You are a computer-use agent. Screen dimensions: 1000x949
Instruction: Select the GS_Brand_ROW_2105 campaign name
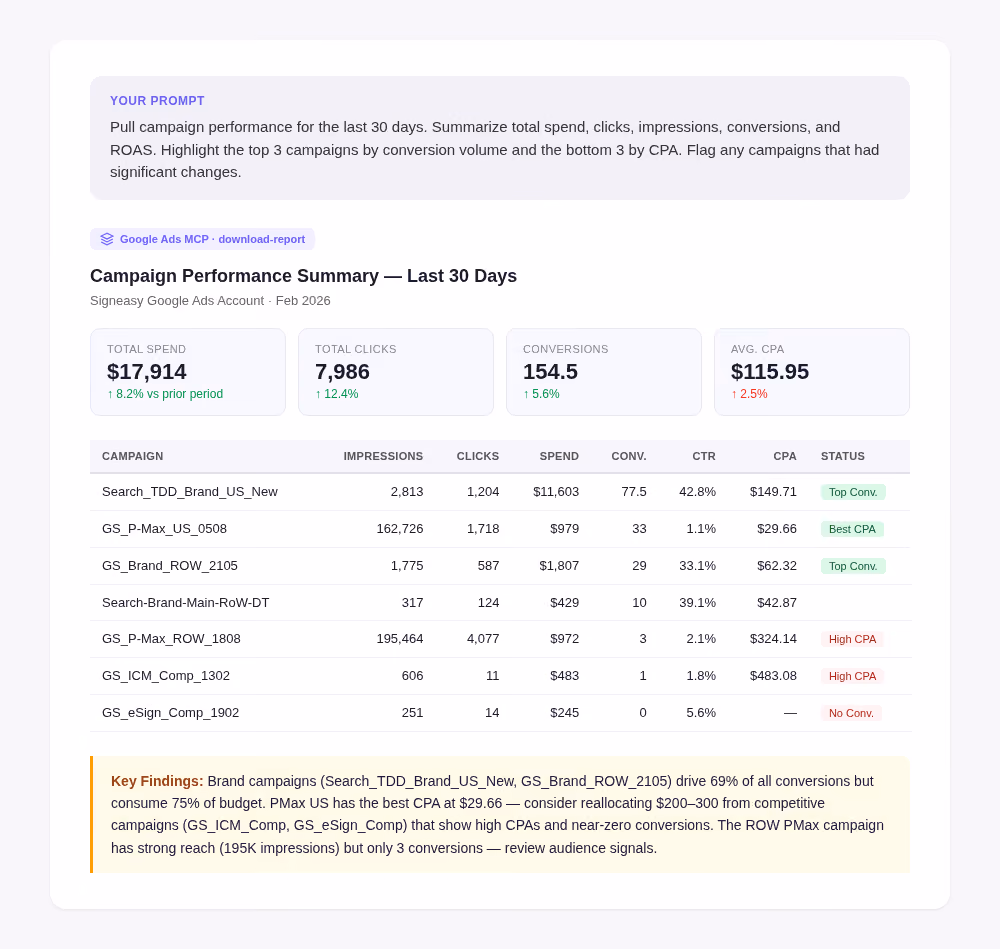(170, 566)
